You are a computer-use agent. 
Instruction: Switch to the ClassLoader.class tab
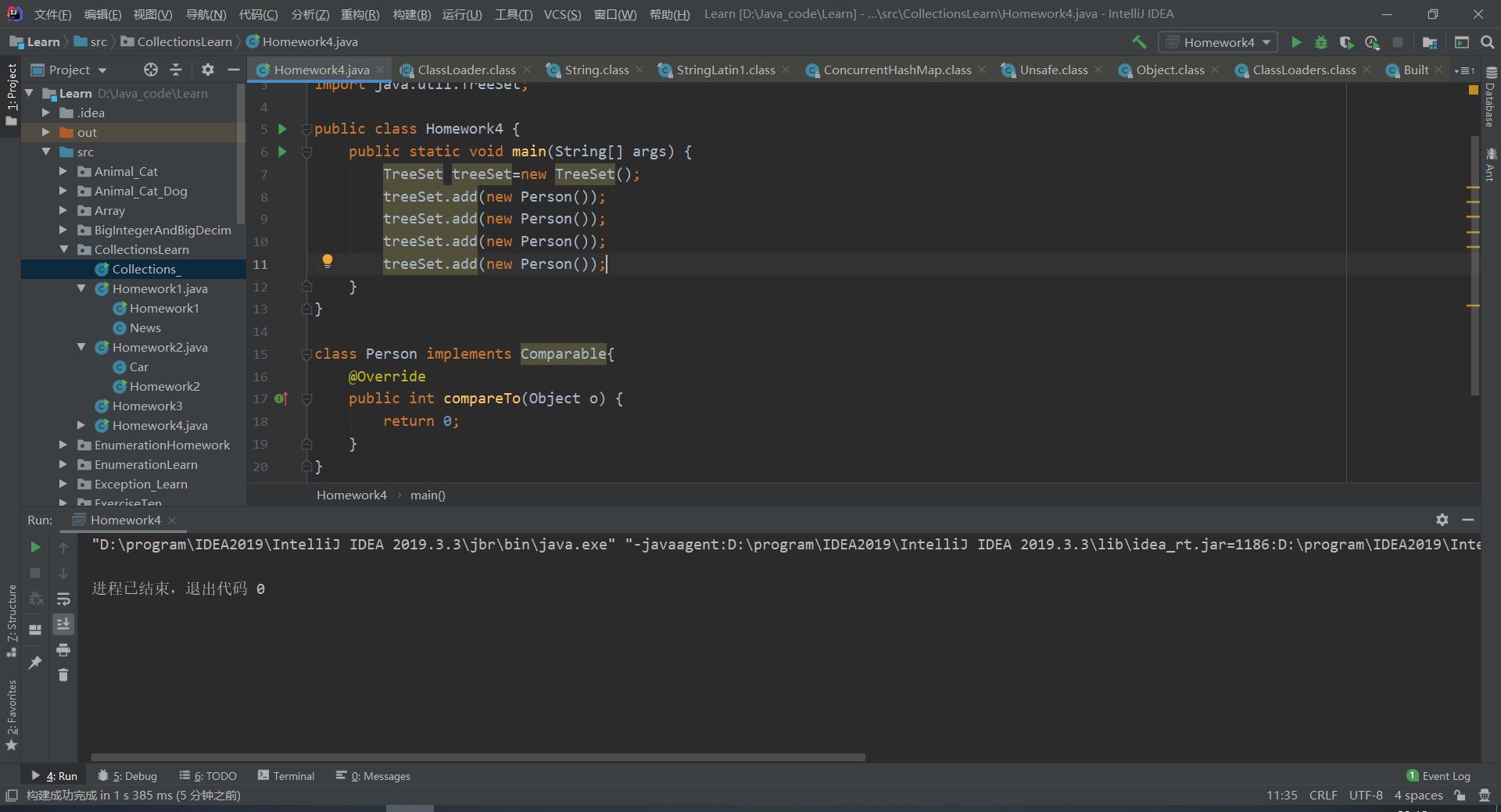pyautogui.click(x=466, y=70)
